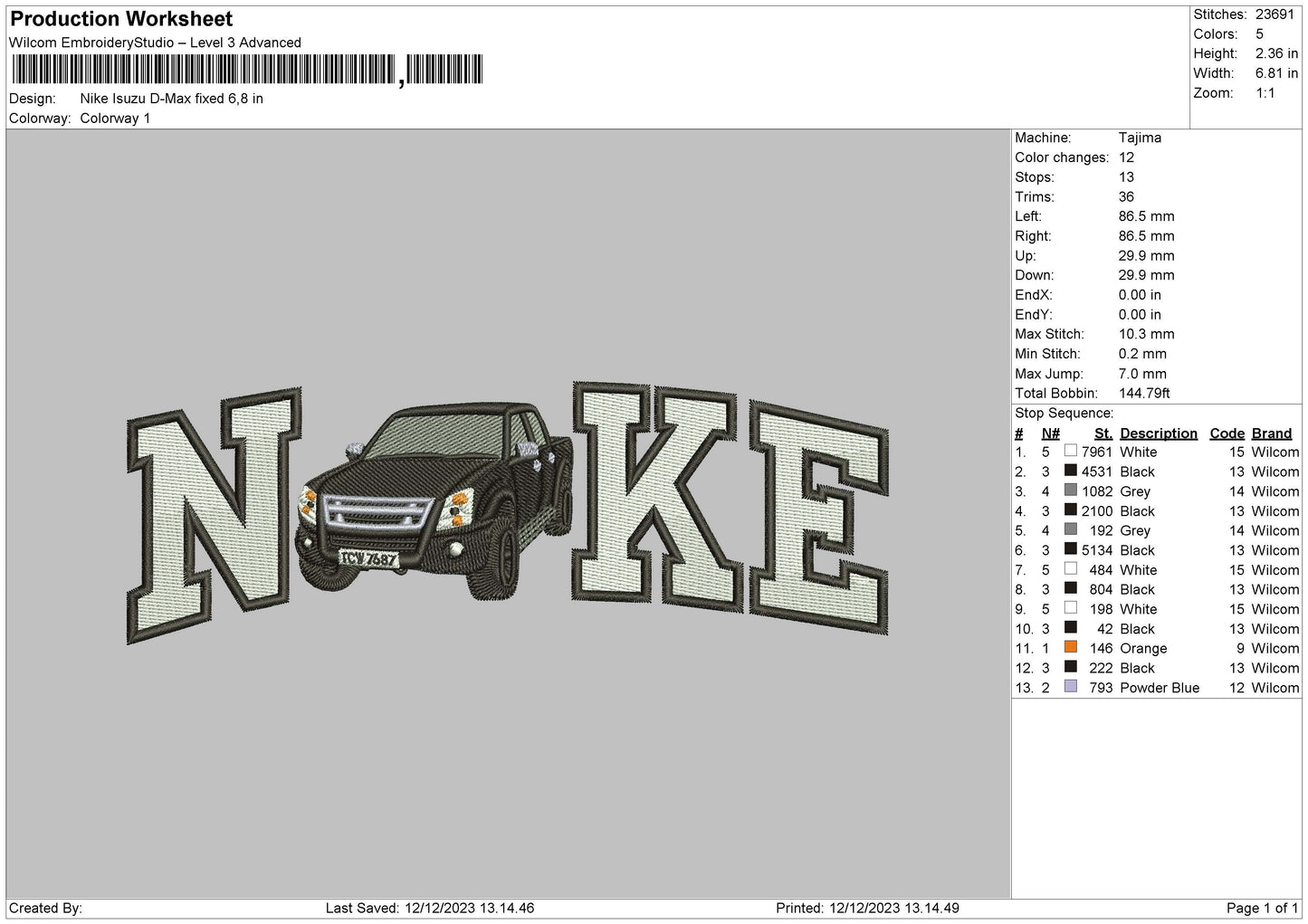The image size is (1308, 924).
Task: Click the 'Production Worksheet' title
Action: [121, 19]
